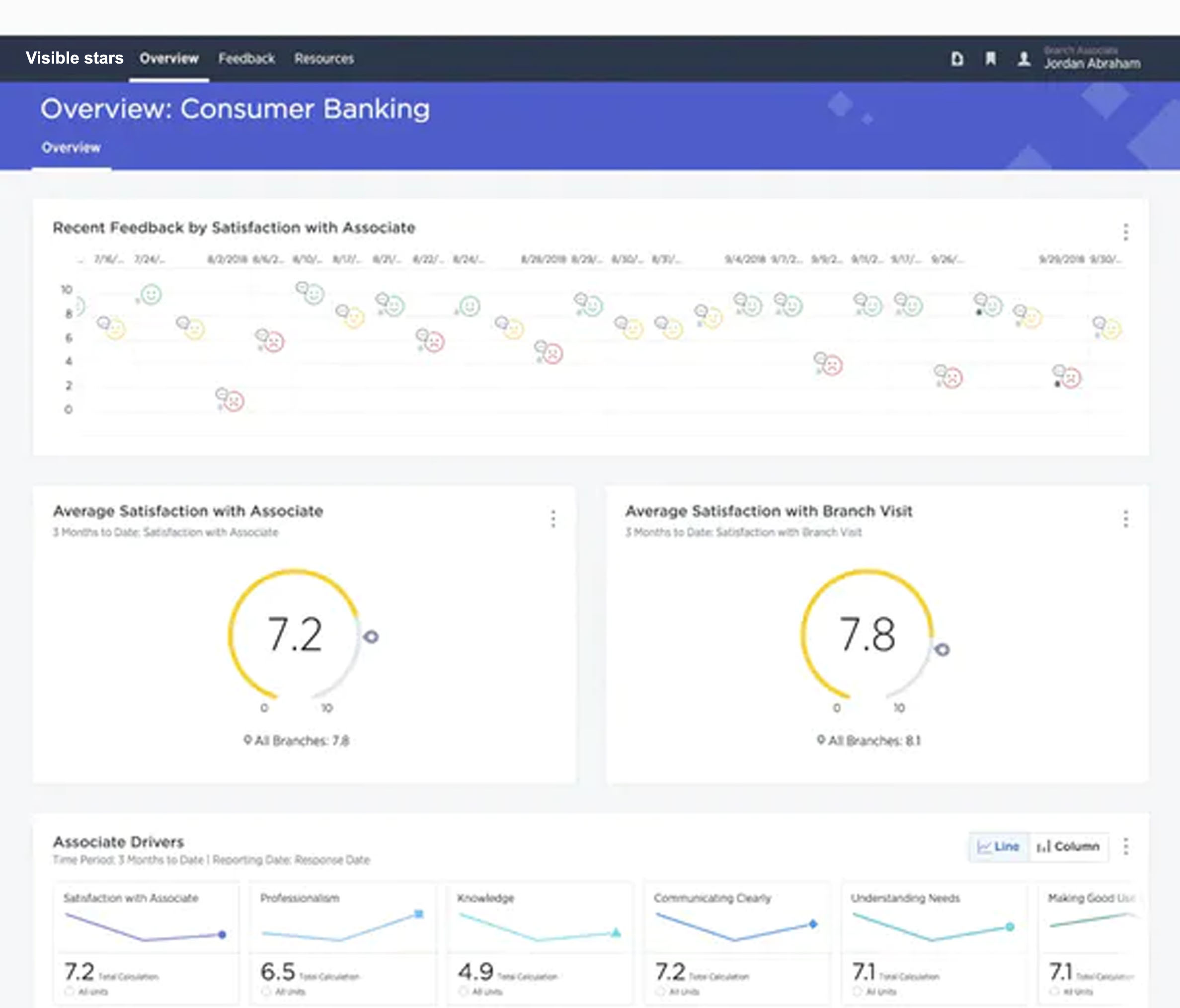Viewport: 1180px width, 1008px height.
Task: Click the 7.2 associate satisfaction gauge marker
Action: (x=371, y=636)
